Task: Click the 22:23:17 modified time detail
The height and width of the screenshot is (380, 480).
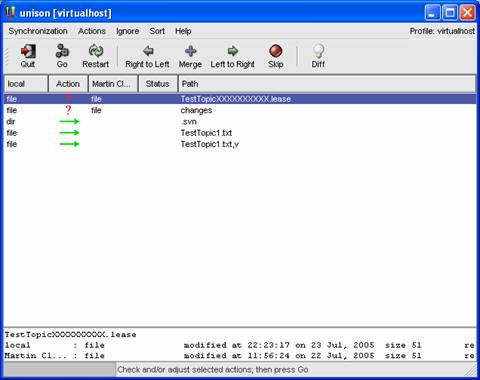Action: tap(269, 345)
